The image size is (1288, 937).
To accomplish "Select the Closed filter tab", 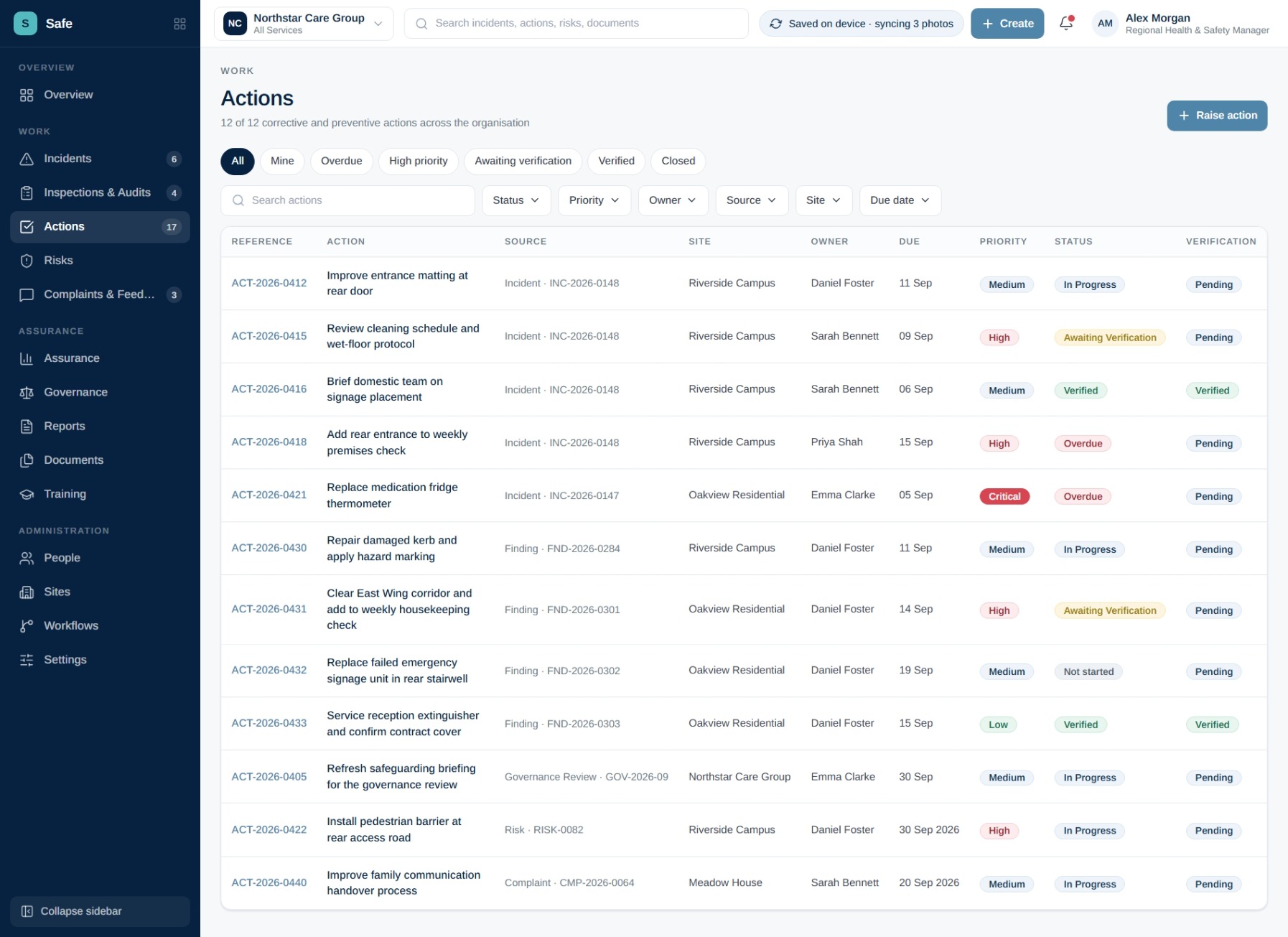I will tap(678, 161).
